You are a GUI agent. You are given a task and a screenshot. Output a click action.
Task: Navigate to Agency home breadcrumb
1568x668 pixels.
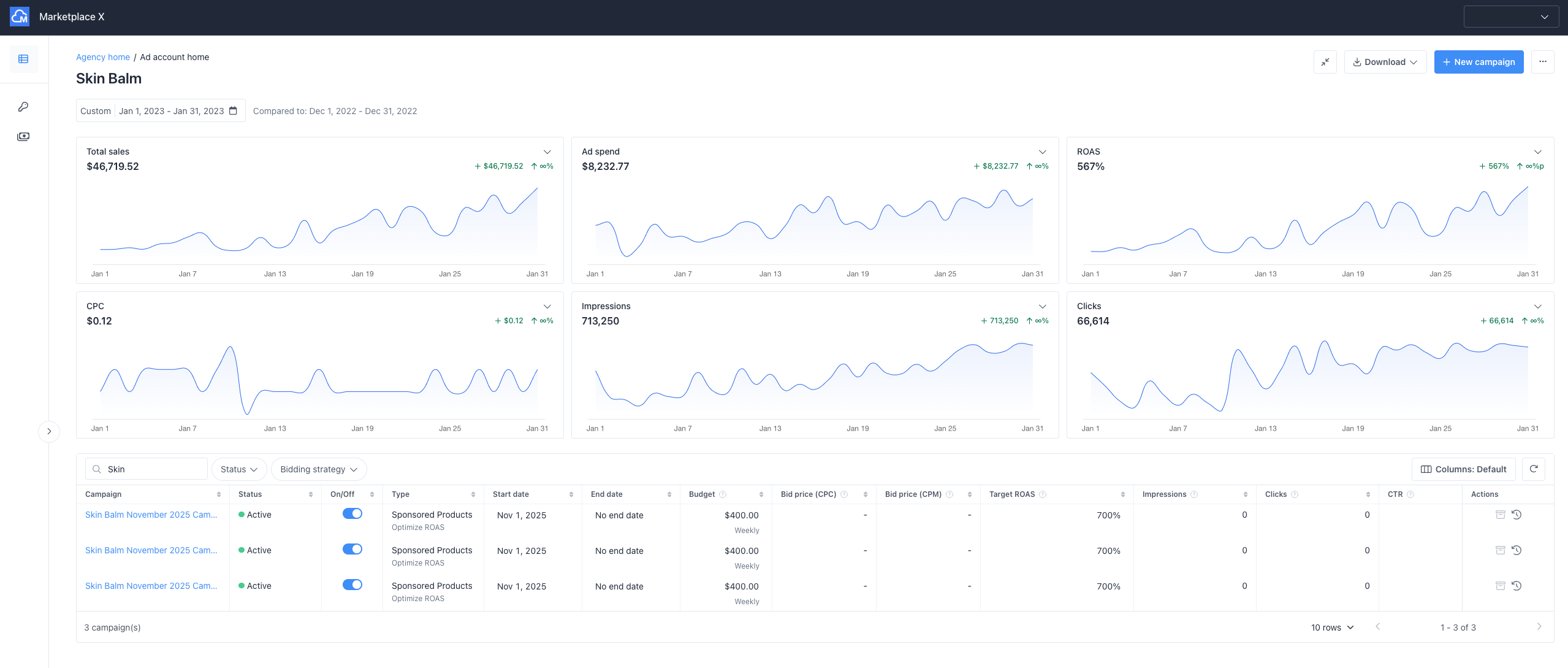point(102,56)
